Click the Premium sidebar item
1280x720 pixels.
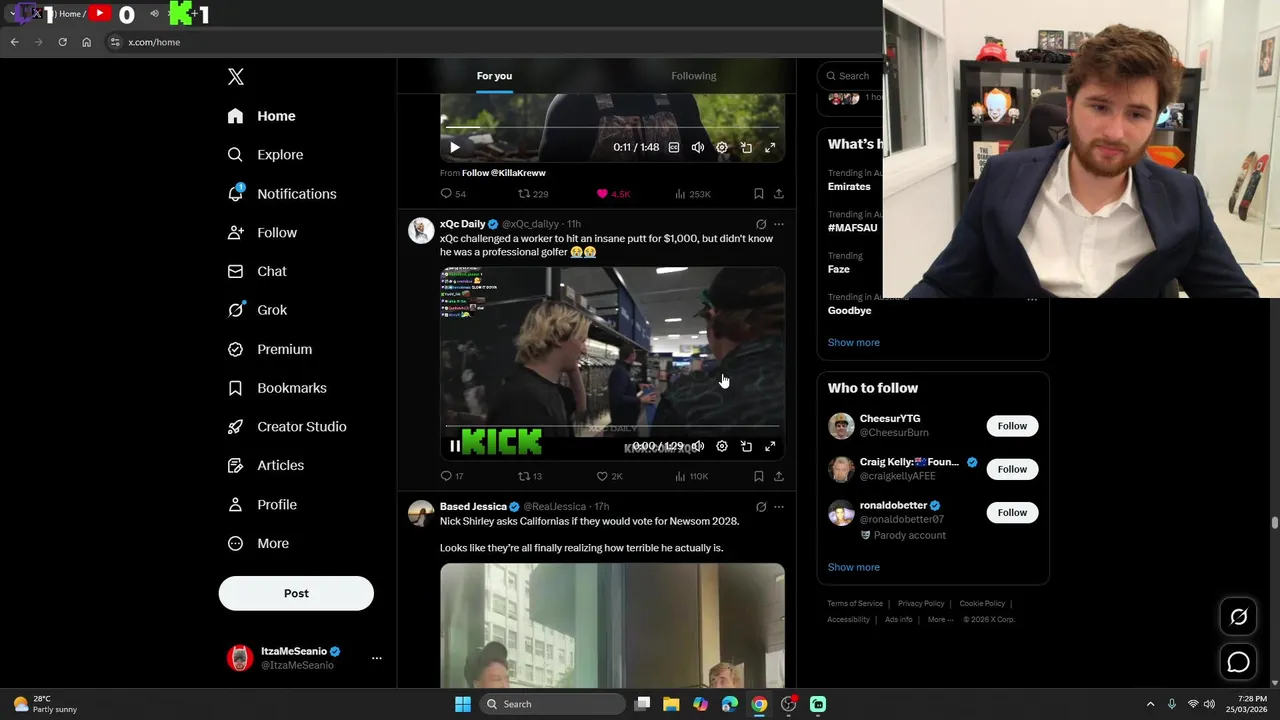[270, 349]
